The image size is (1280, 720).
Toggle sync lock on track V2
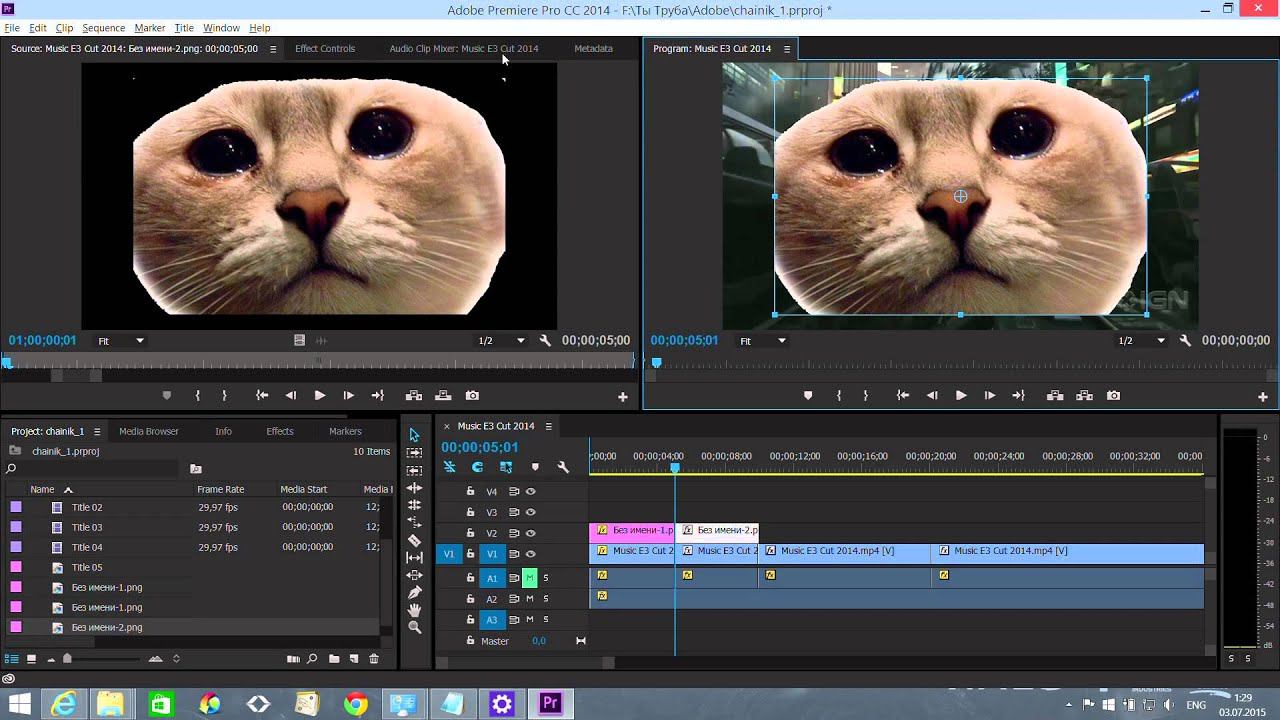514,533
